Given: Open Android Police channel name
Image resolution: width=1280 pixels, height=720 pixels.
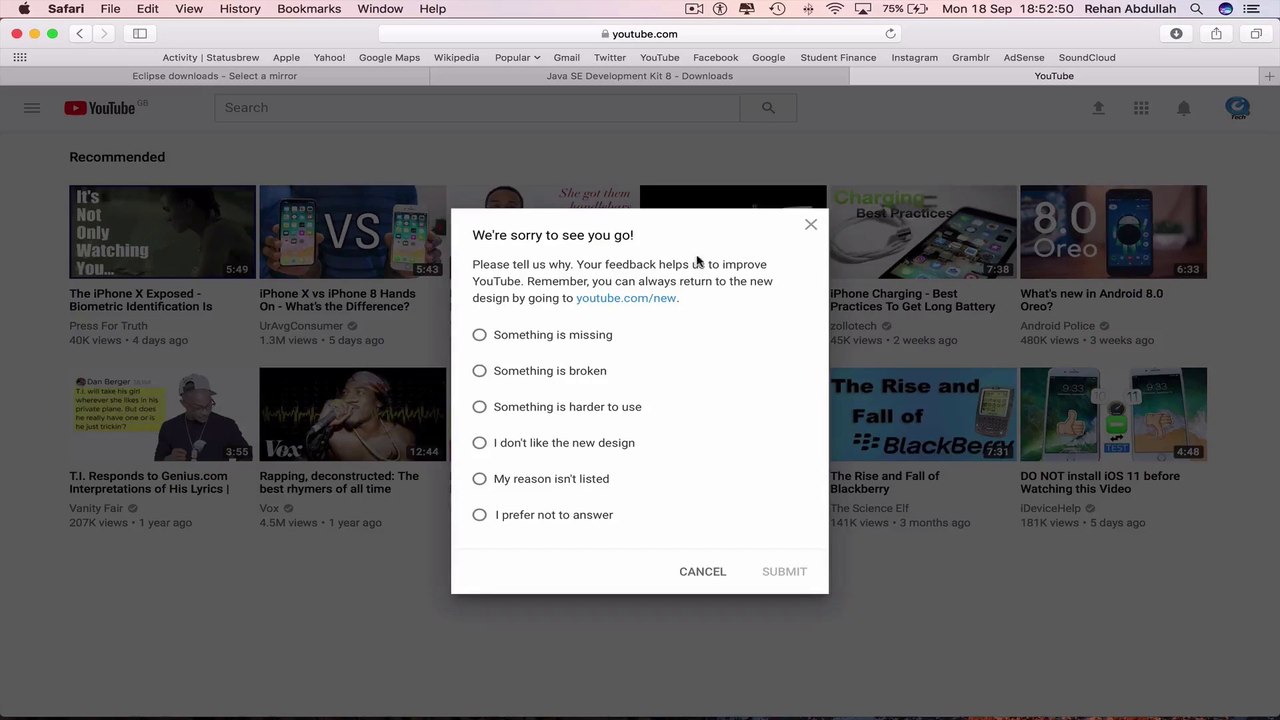Looking at the screenshot, I should [1057, 326].
